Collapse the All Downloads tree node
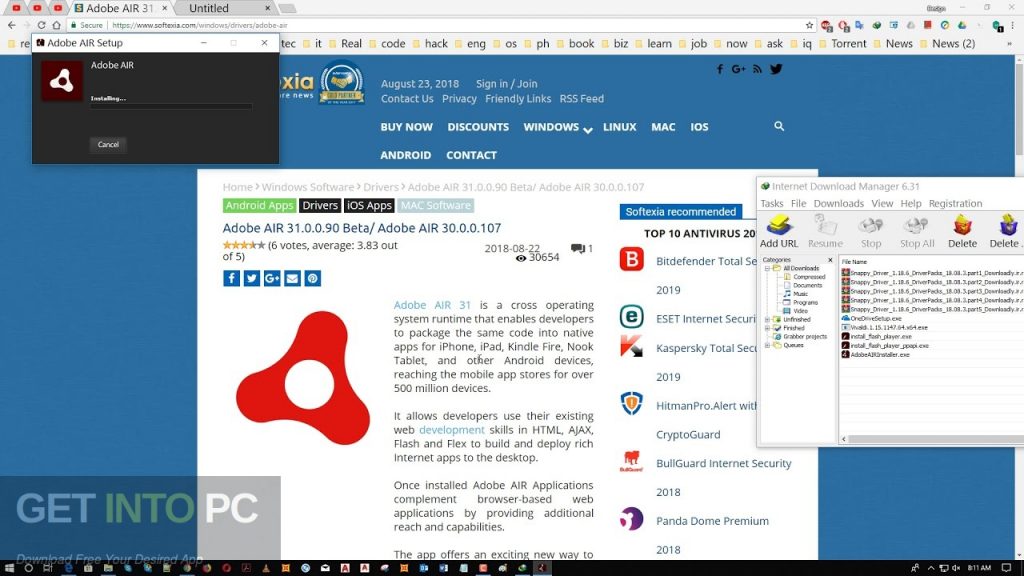 [767, 268]
